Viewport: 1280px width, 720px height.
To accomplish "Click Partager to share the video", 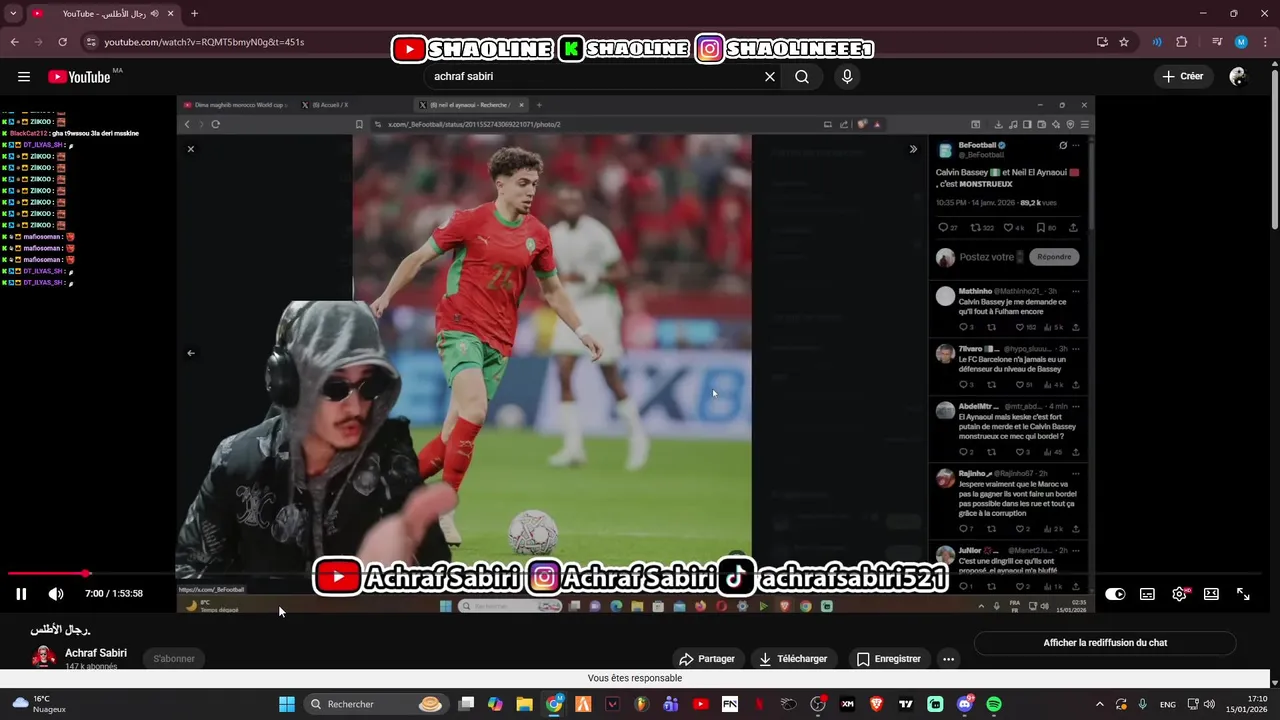I will [x=707, y=659].
